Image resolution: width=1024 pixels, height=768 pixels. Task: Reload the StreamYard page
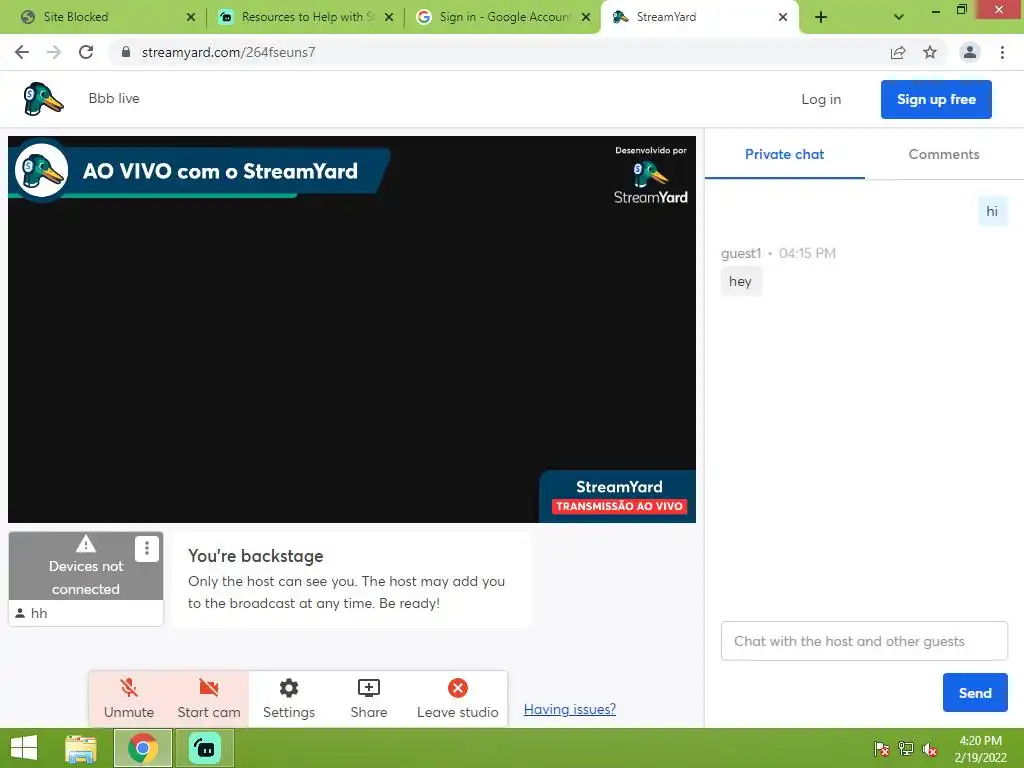pyautogui.click(x=86, y=52)
